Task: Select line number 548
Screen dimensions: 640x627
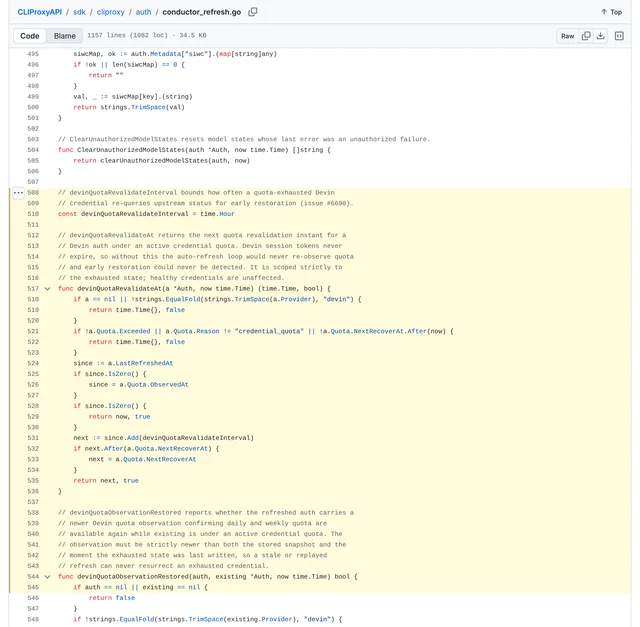Action: [33, 619]
